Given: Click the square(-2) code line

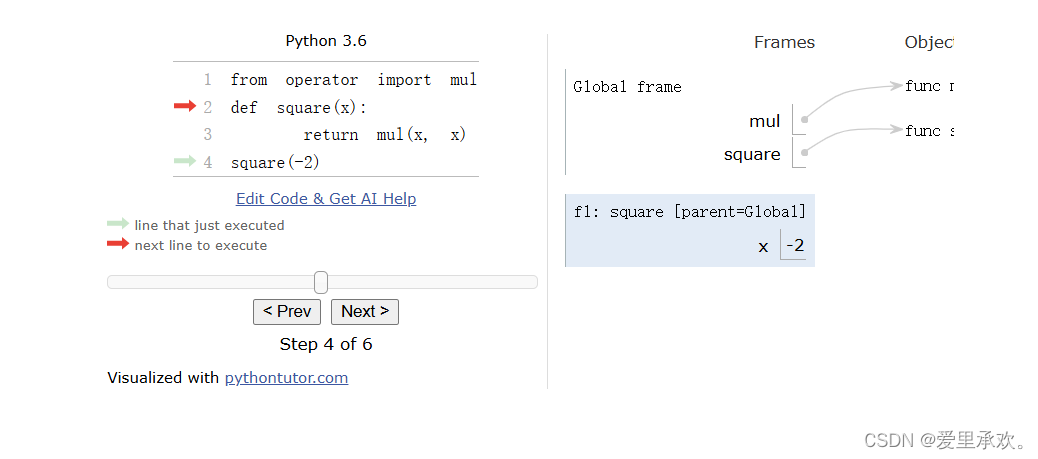Looking at the screenshot, I should click(x=275, y=163).
